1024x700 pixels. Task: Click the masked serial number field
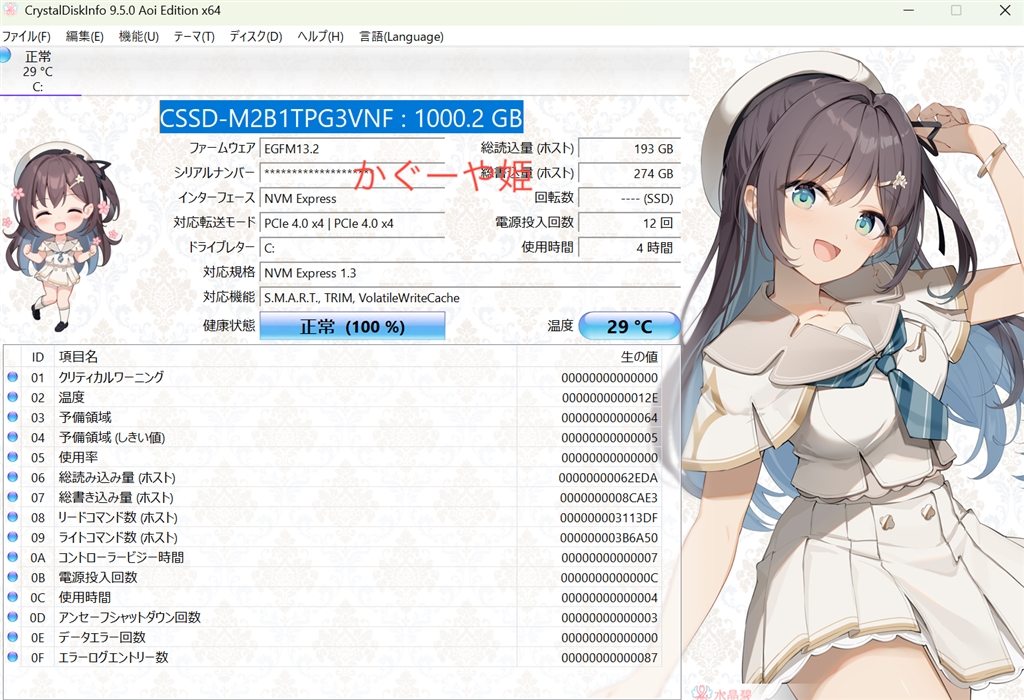click(x=352, y=173)
